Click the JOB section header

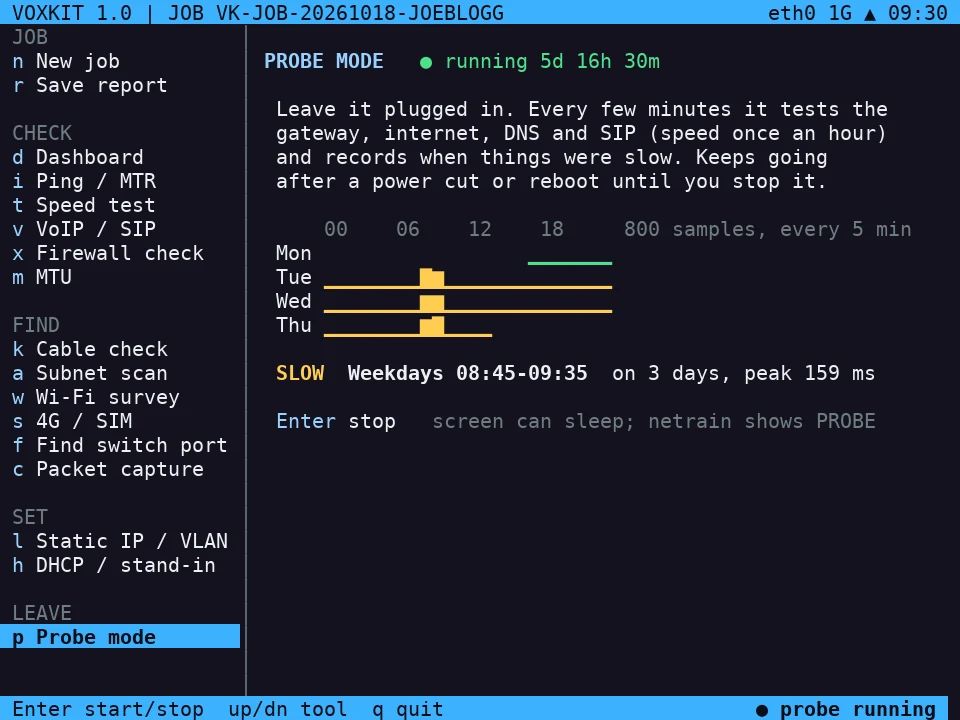[30, 37]
